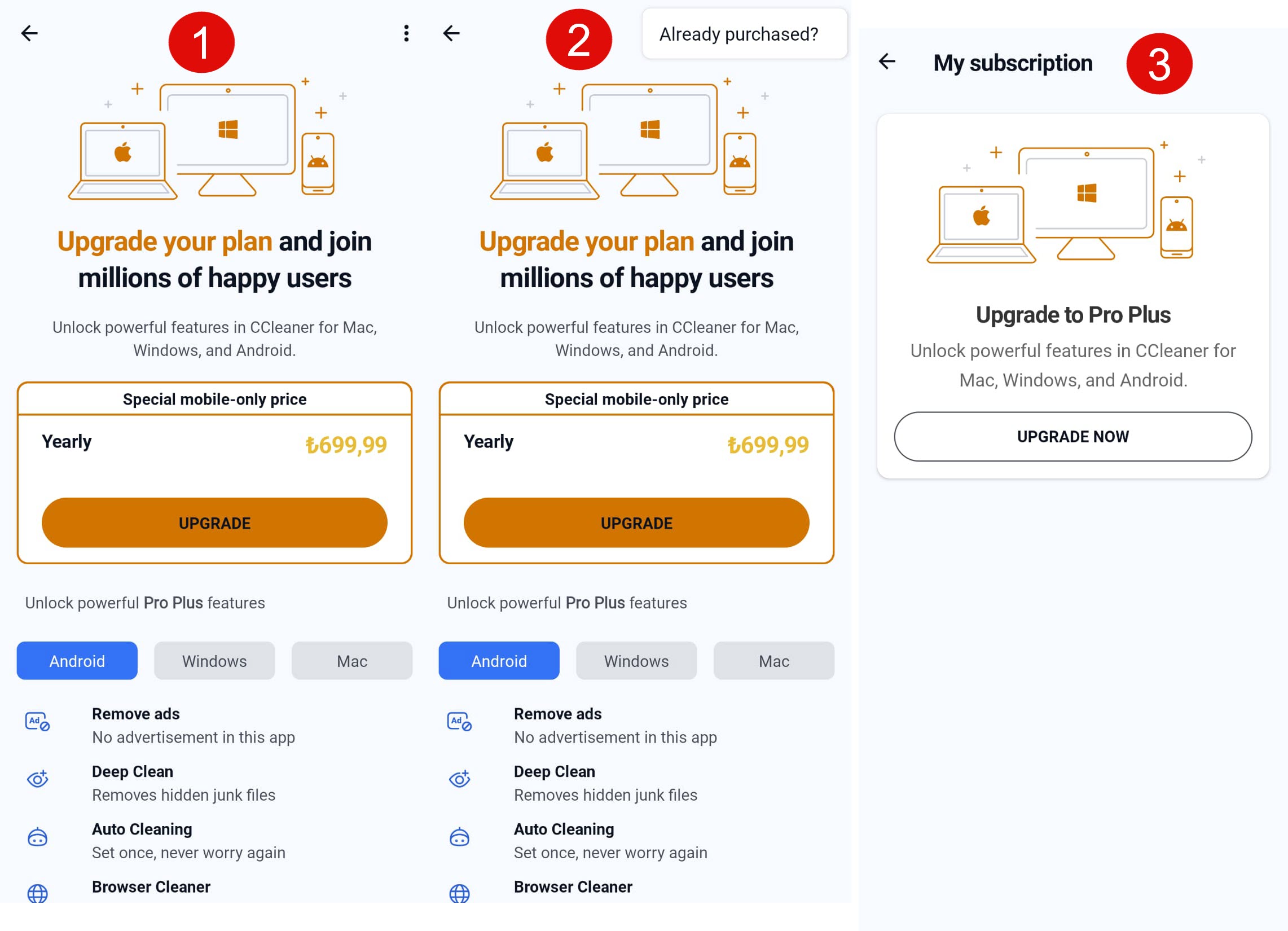Viewport: 1288px width, 931px height.
Task: Tap Auto Cleaning robot icon in first screen
Action: pyautogui.click(x=37, y=837)
